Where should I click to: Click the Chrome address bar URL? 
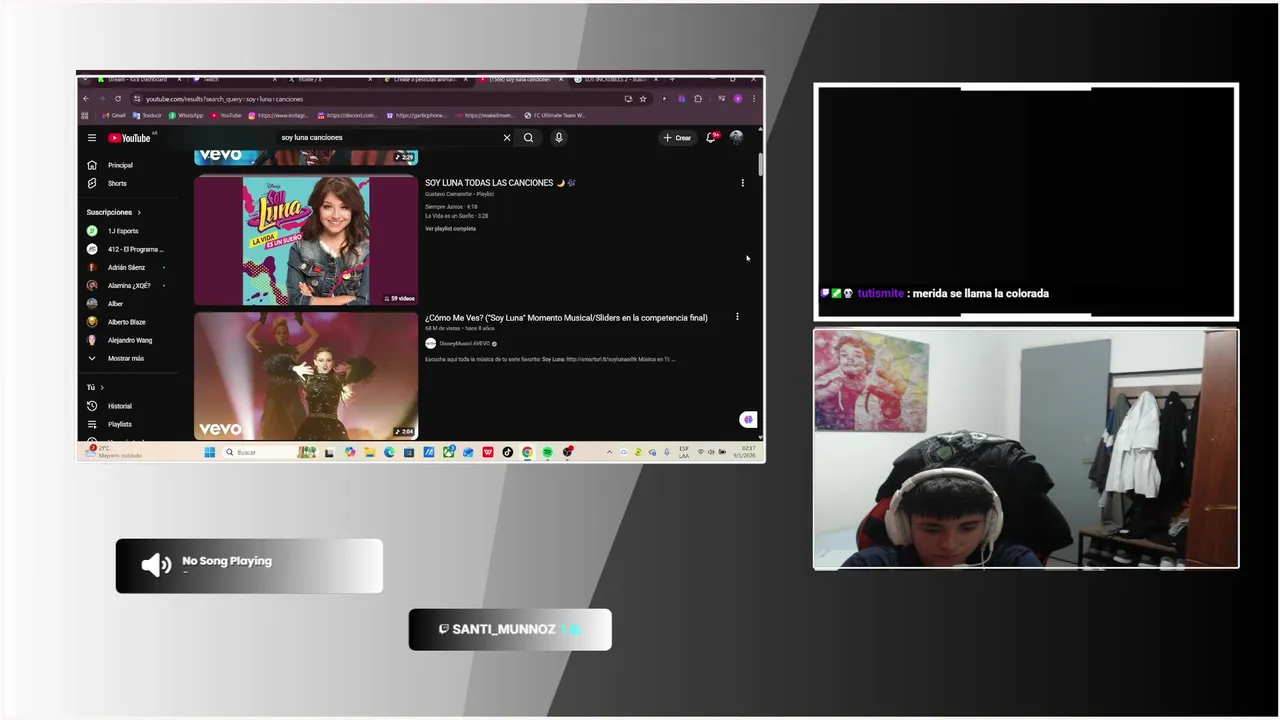224,99
